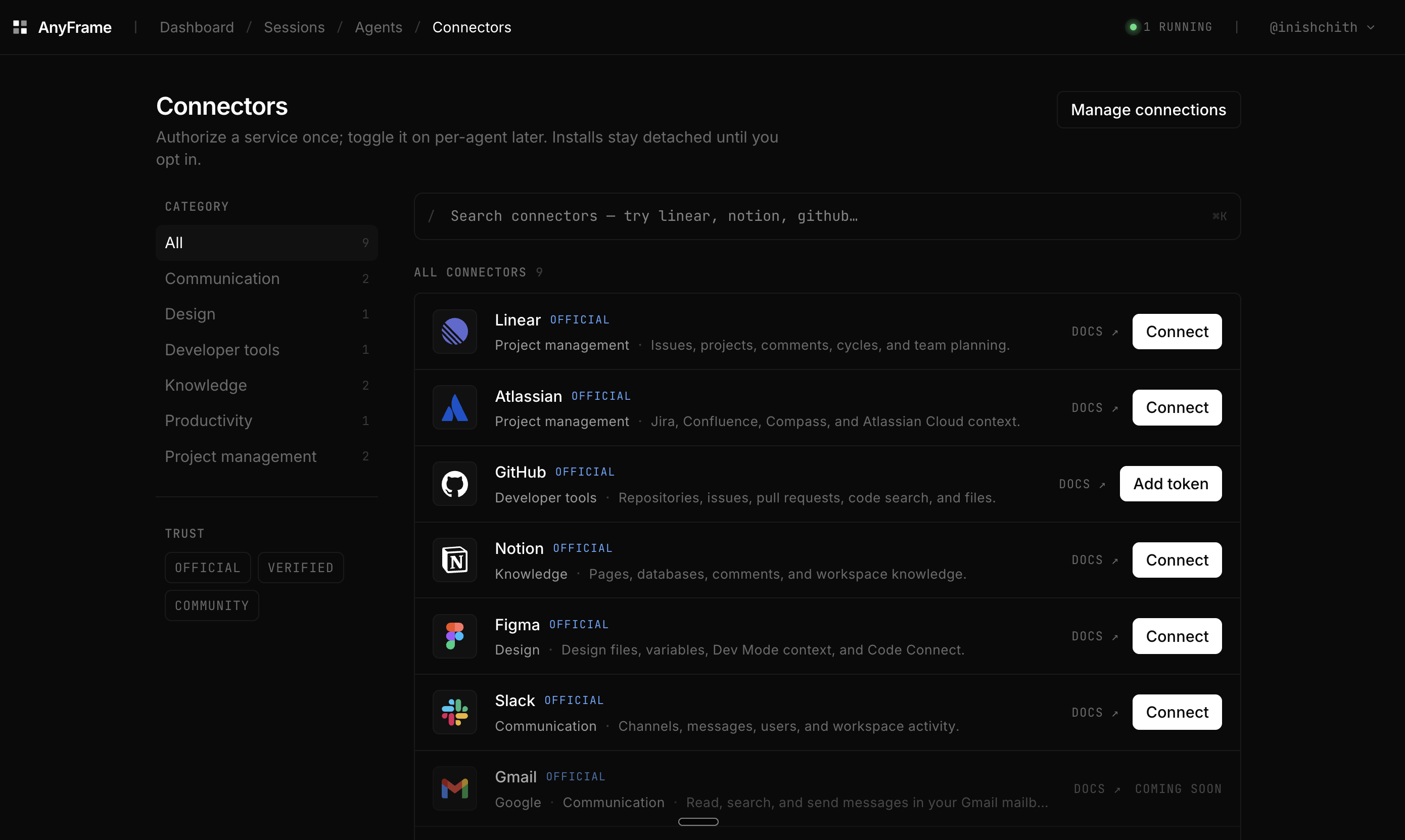Connect the Slack connector
The height and width of the screenshot is (840, 1405).
pos(1177,712)
